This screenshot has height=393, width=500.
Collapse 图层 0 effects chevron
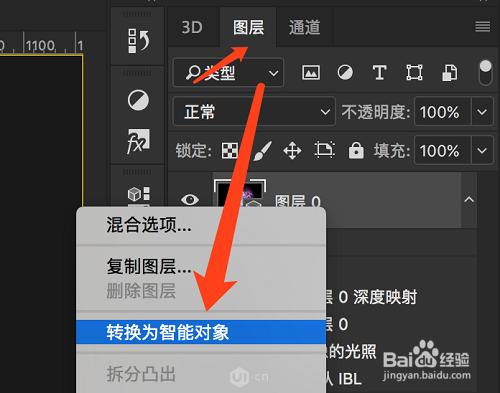click(469, 199)
